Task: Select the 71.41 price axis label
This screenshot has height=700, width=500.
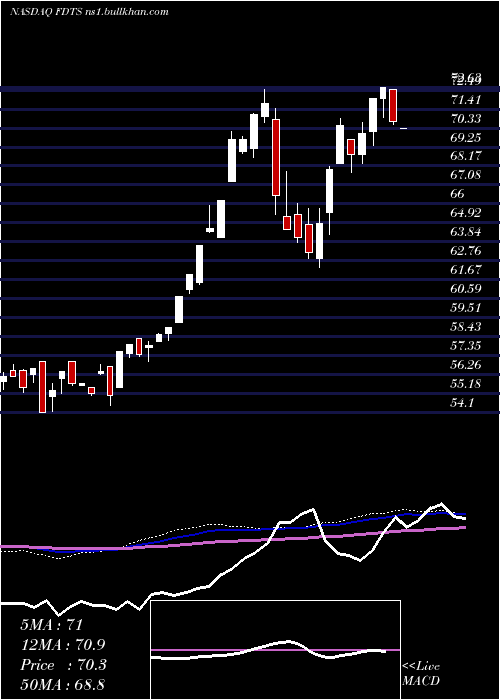Action: 466,100
